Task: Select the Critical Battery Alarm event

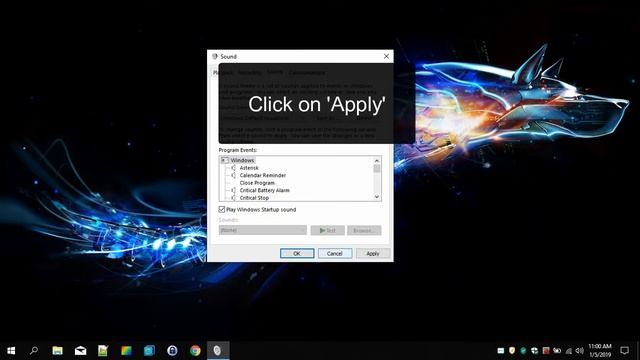Action: click(264, 190)
